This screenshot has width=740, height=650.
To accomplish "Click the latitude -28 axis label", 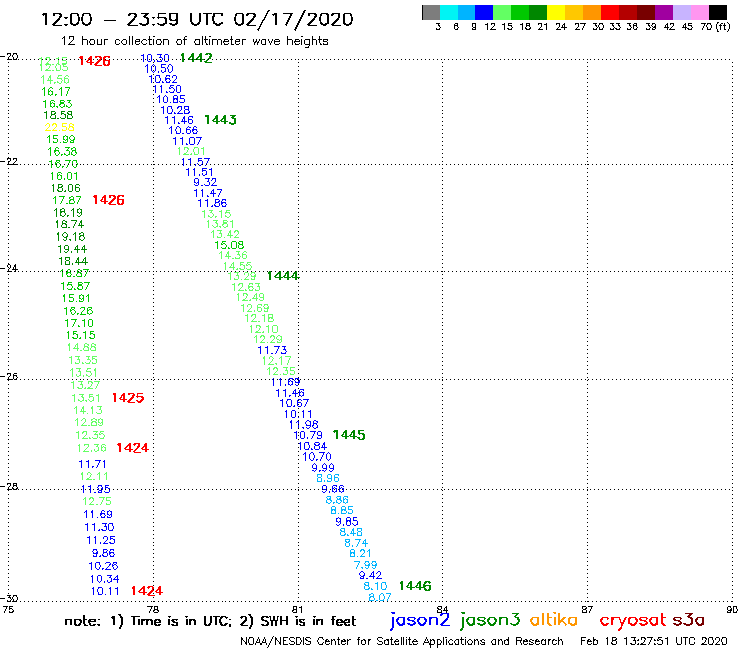I will [9, 486].
